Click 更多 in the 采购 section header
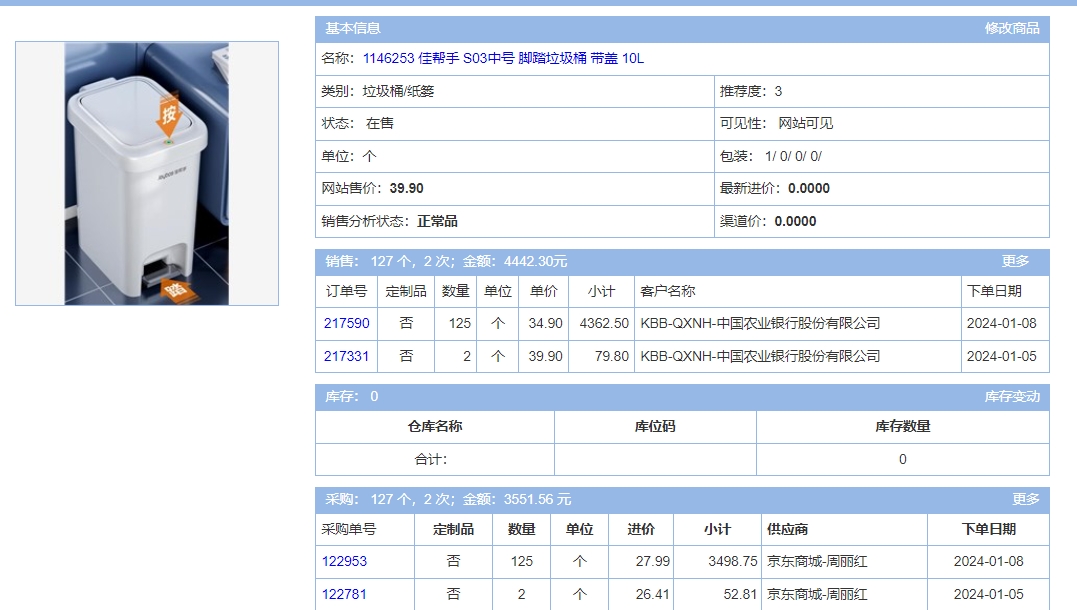The height and width of the screenshot is (610, 1077). point(1025,499)
